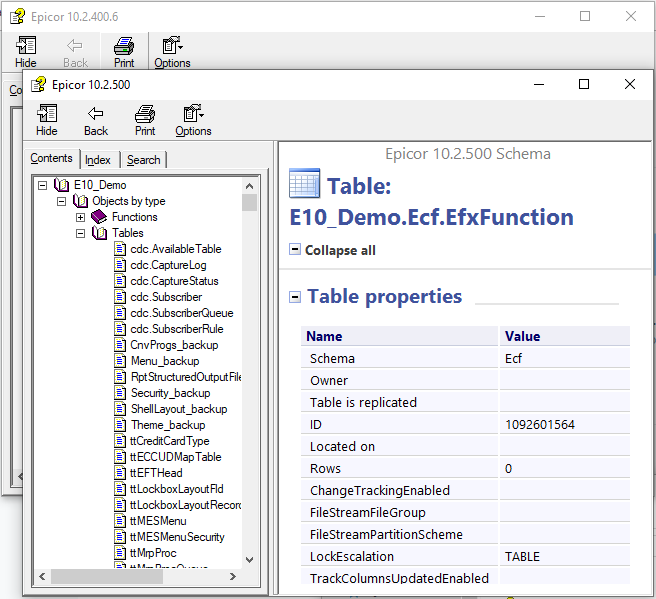Click Hide icon in Epicor 10.2.500 toolbar
656x599 pixels.
click(47, 113)
